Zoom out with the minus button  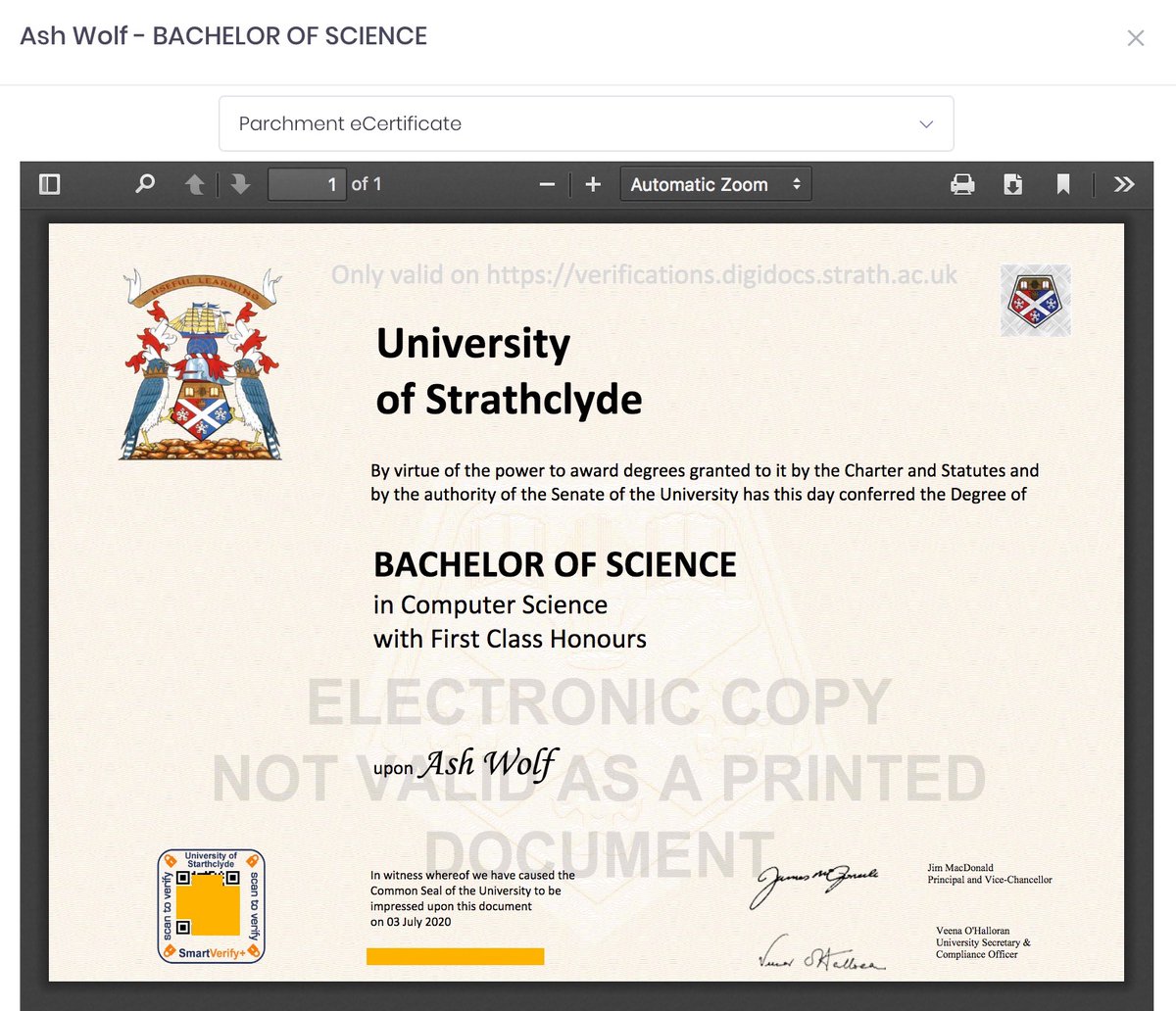(547, 184)
